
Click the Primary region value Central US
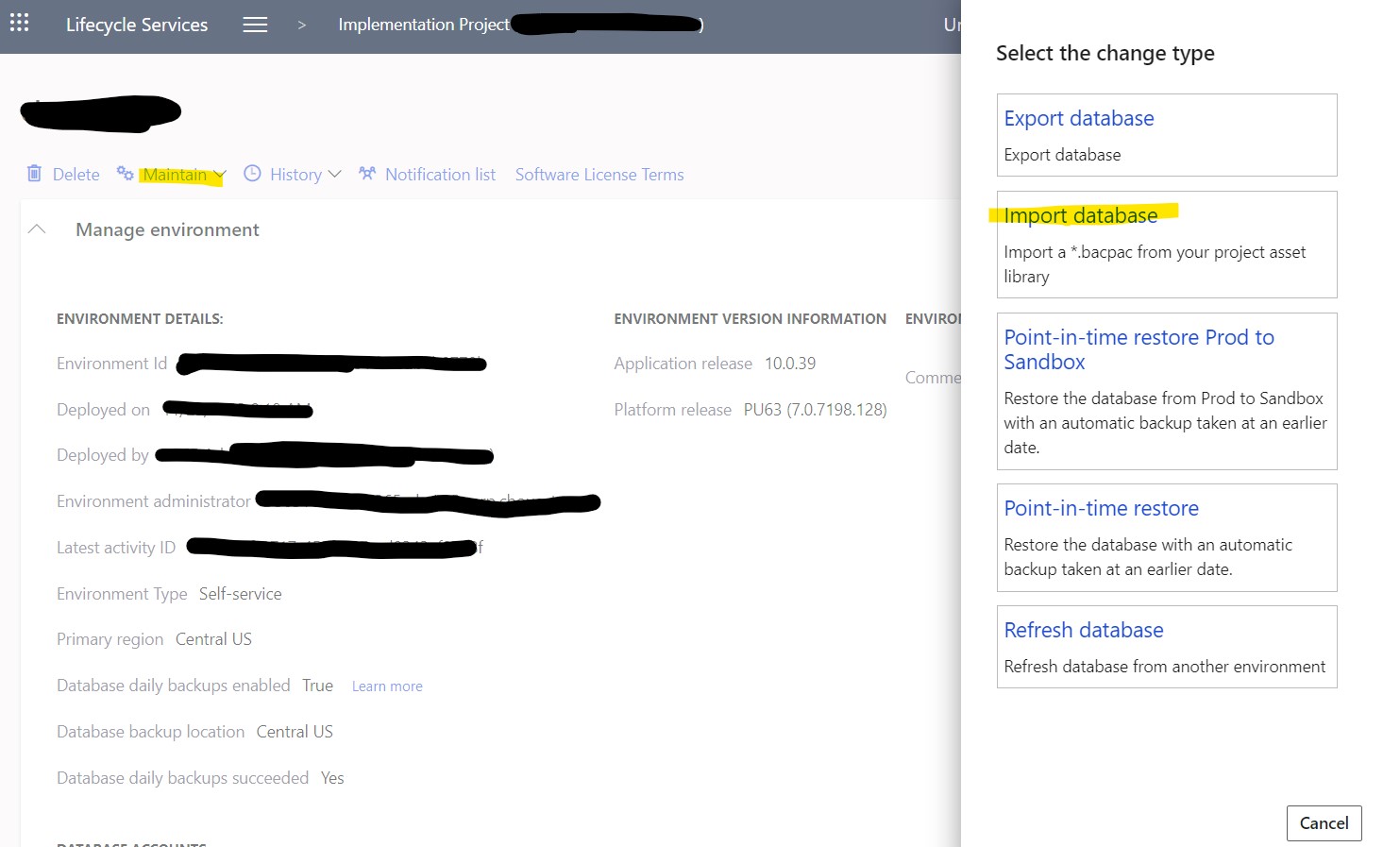[x=213, y=639]
